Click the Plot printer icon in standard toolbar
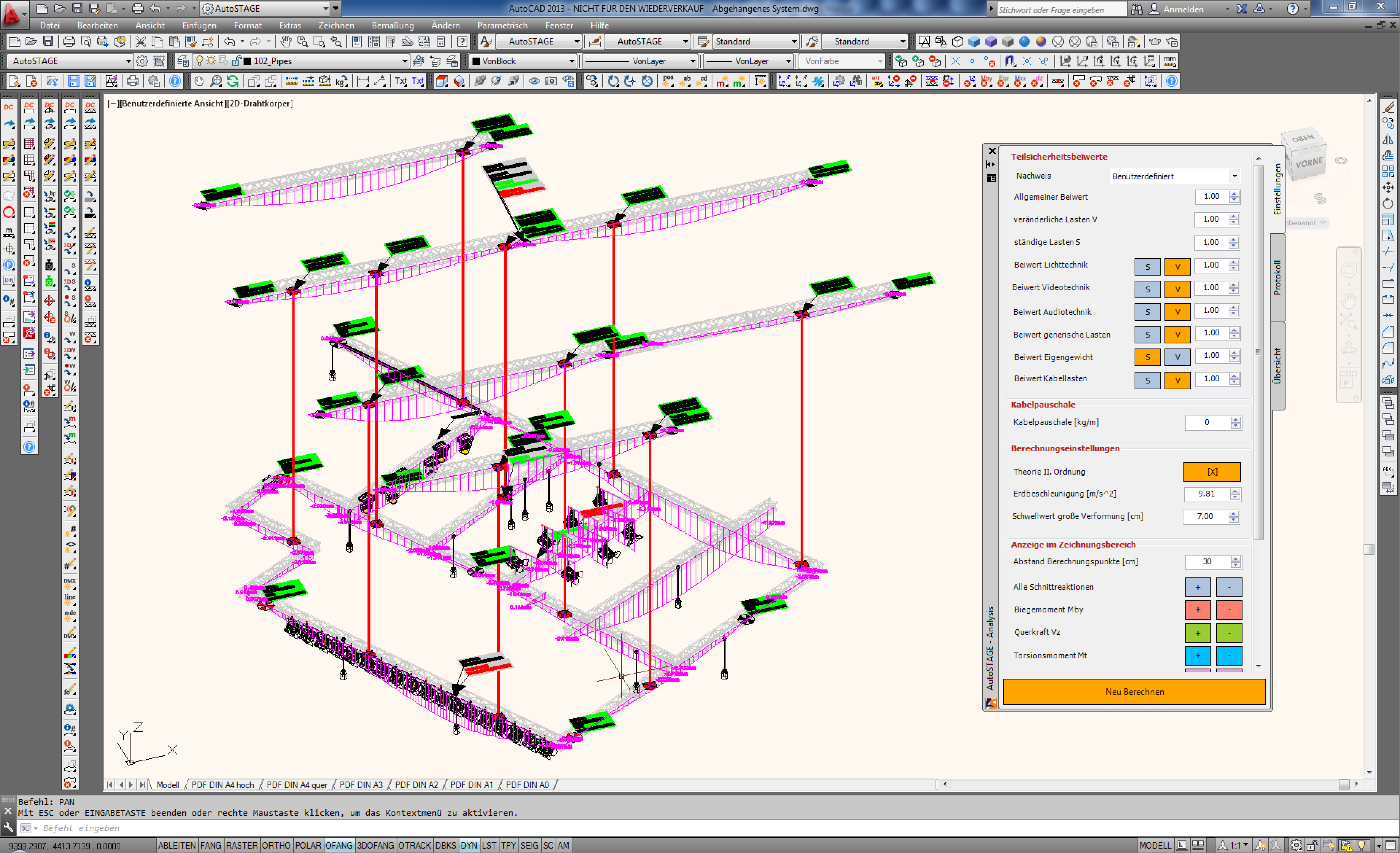This screenshot has width=1400, height=853. tap(69, 42)
